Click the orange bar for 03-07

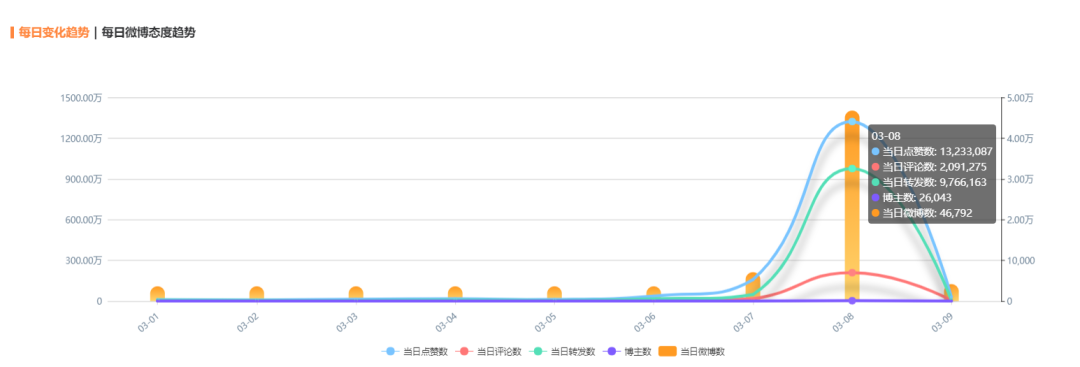coord(753,287)
